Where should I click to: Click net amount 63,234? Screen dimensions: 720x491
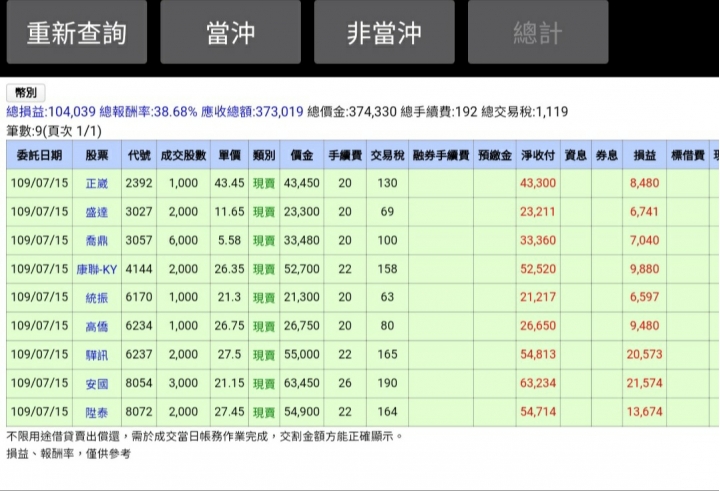click(538, 383)
